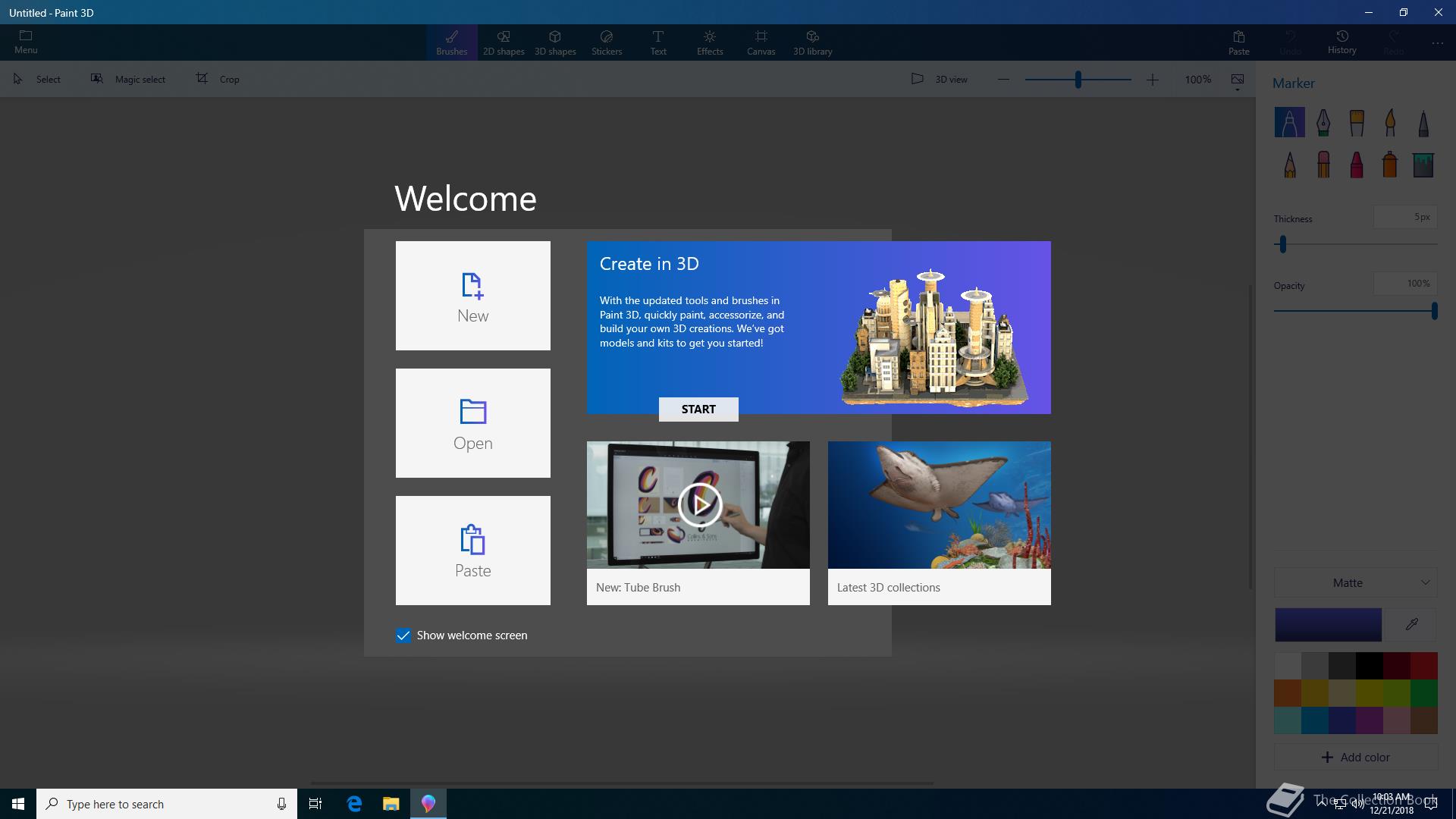This screenshot has height=819, width=1456.
Task: Open canvas view options icon
Action: coord(1238,80)
